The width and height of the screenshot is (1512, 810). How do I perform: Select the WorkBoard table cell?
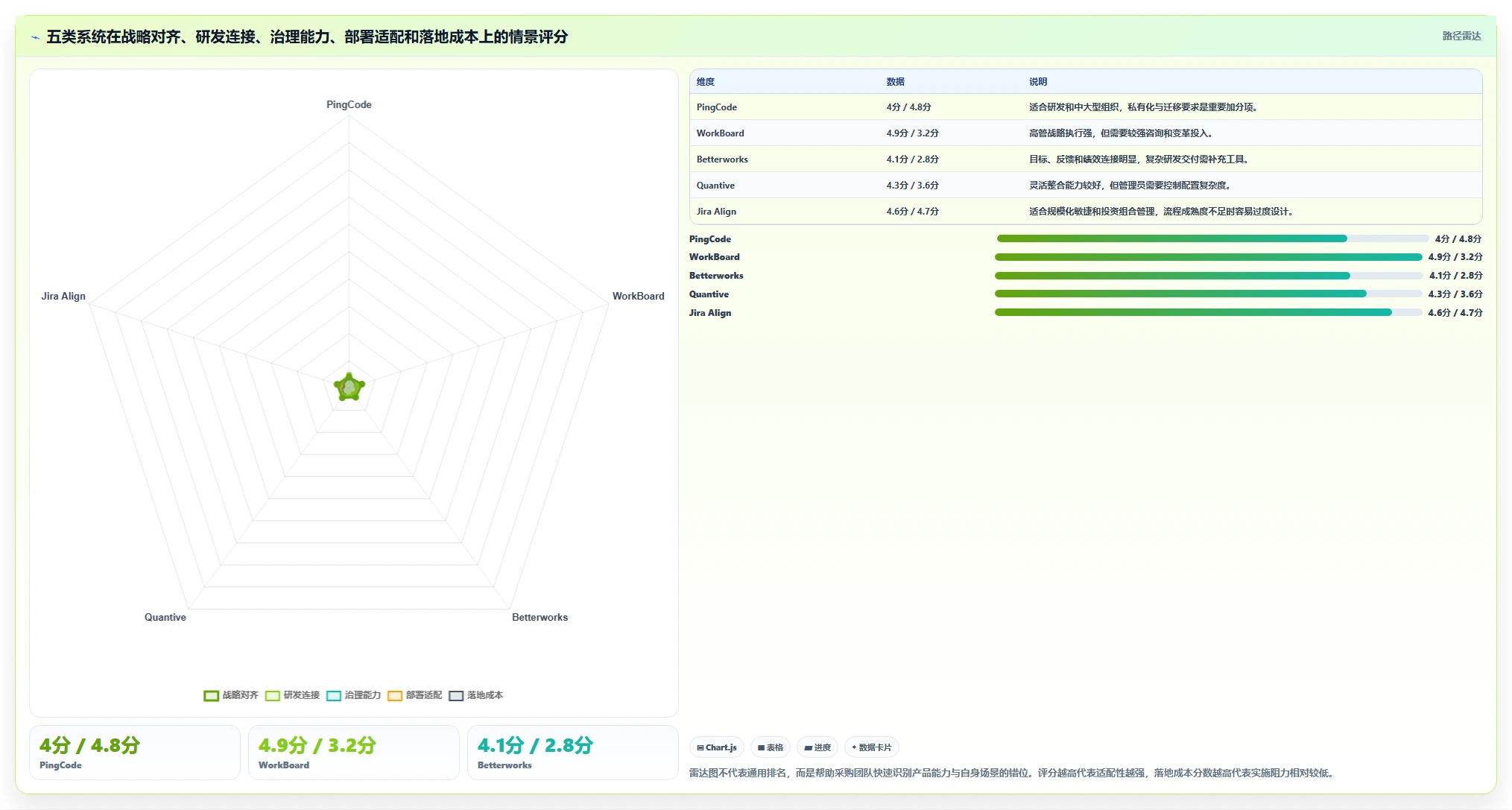pos(720,133)
